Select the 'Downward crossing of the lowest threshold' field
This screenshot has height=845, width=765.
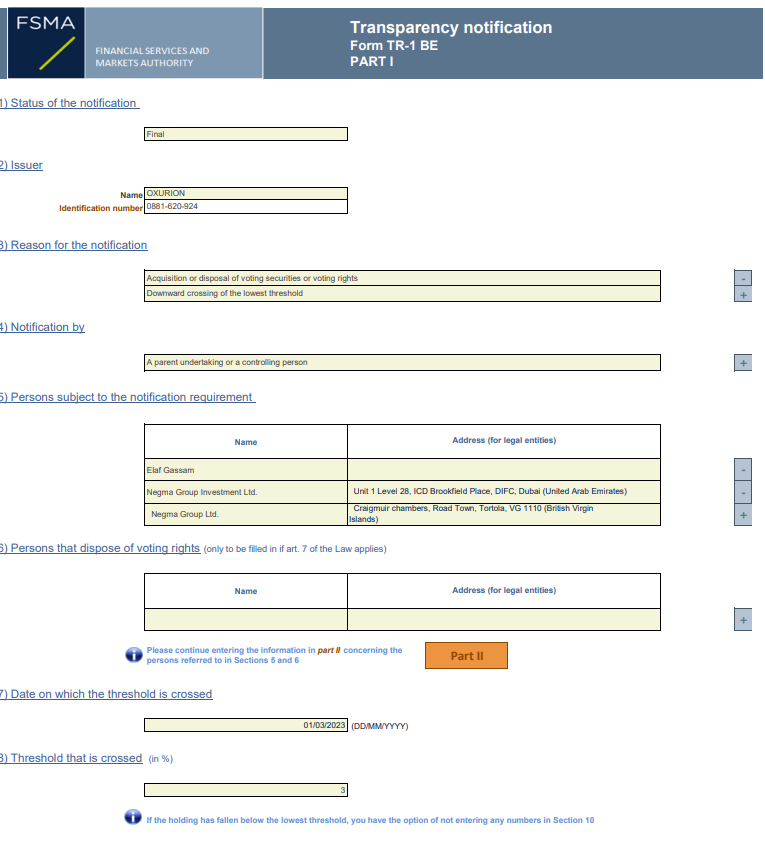[402, 294]
